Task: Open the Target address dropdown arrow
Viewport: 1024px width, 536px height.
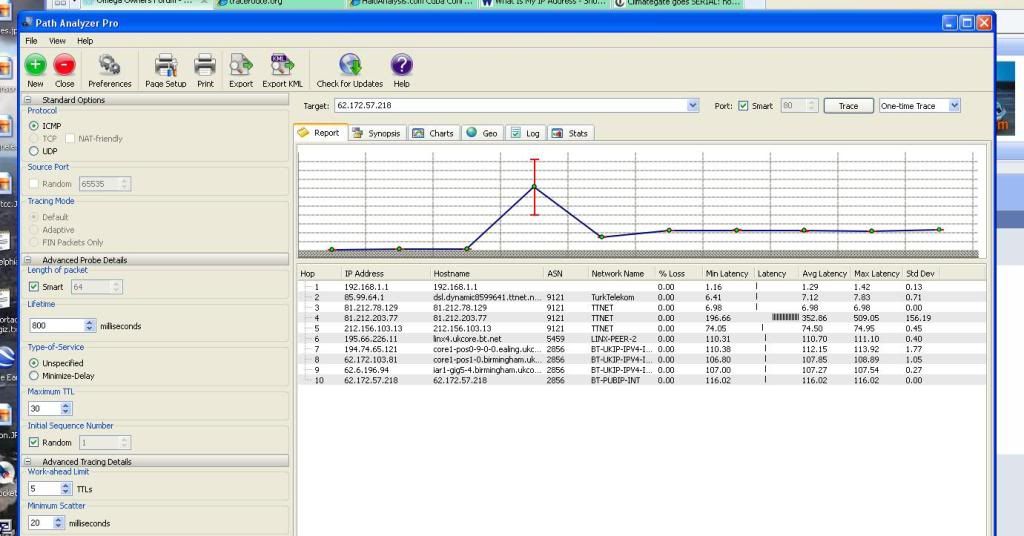Action: click(693, 105)
